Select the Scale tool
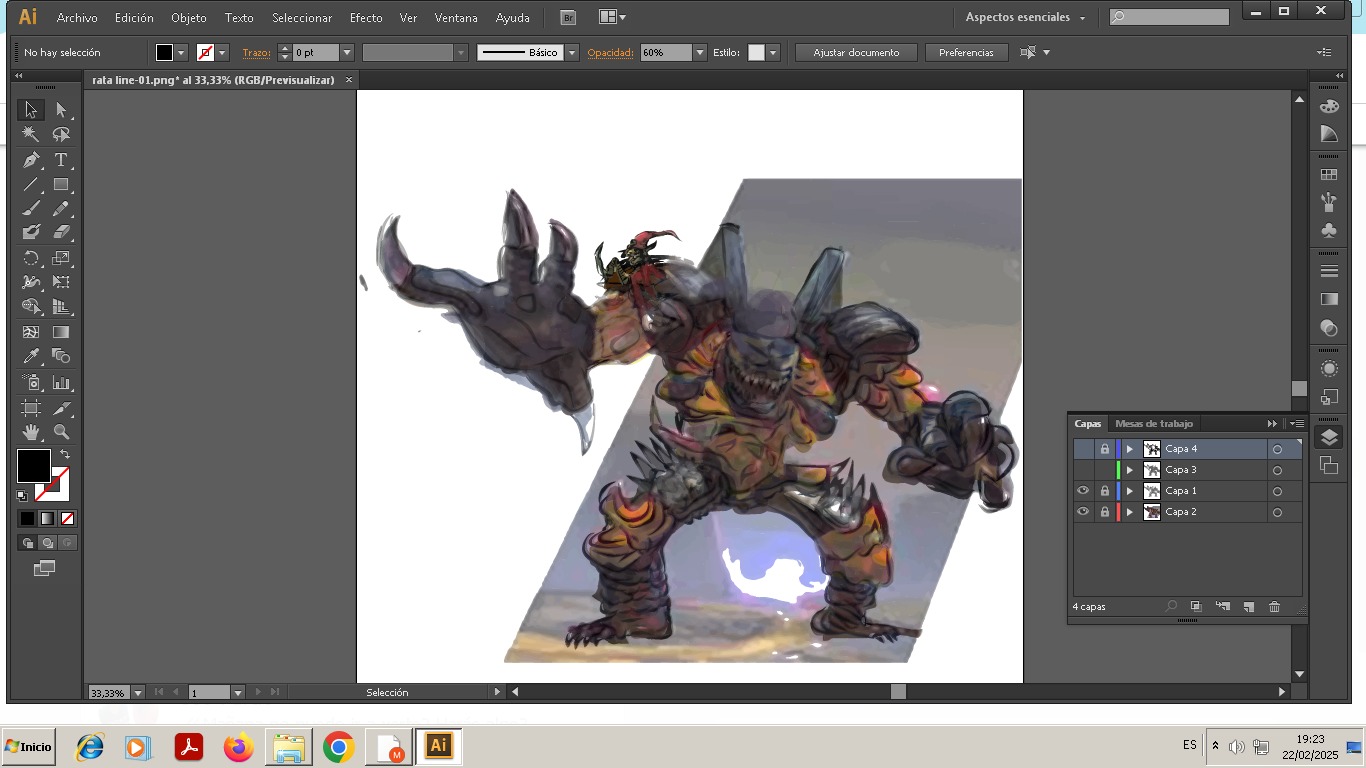Viewport: 1366px width, 768px height. (61, 258)
